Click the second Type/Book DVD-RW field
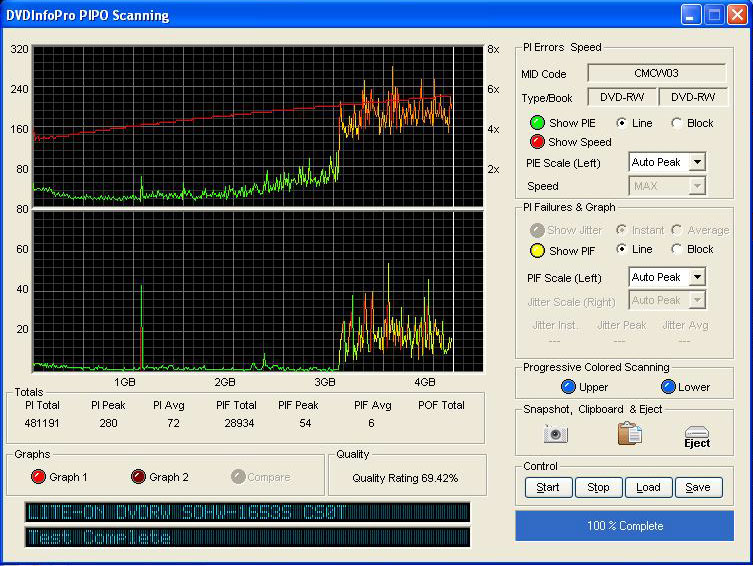This screenshot has width=753, height=566. [x=693, y=97]
